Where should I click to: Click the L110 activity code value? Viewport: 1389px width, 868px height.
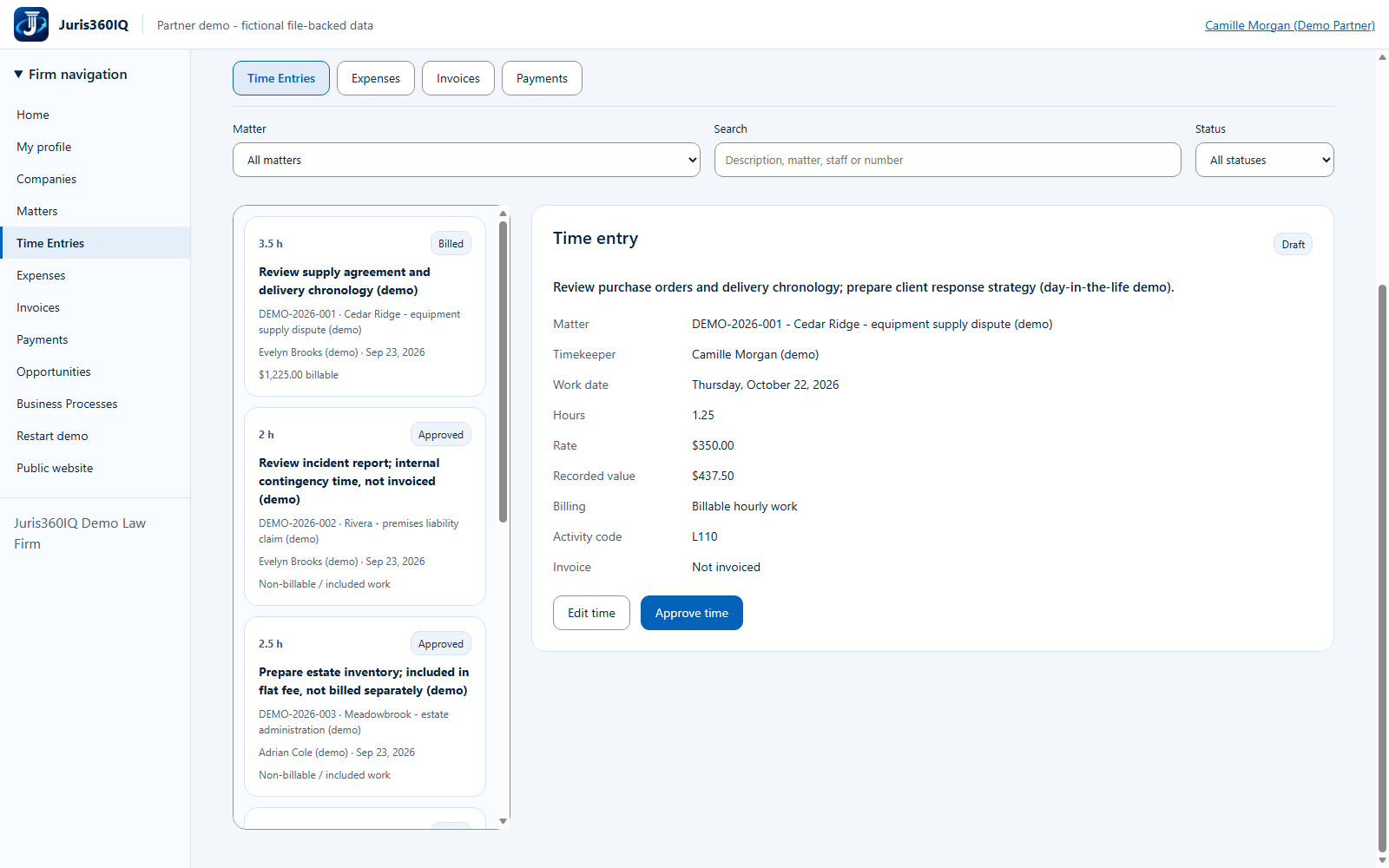705,536
